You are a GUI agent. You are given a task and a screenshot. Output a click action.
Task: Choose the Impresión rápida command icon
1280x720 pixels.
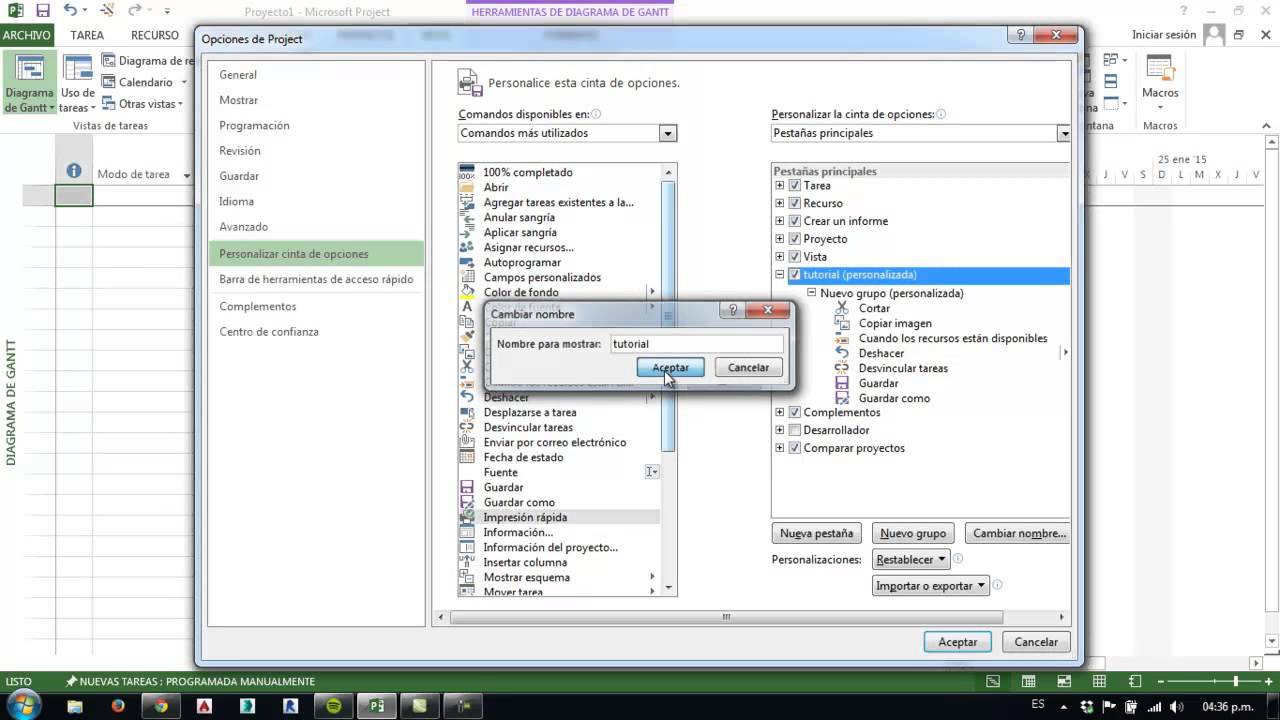pos(467,517)
